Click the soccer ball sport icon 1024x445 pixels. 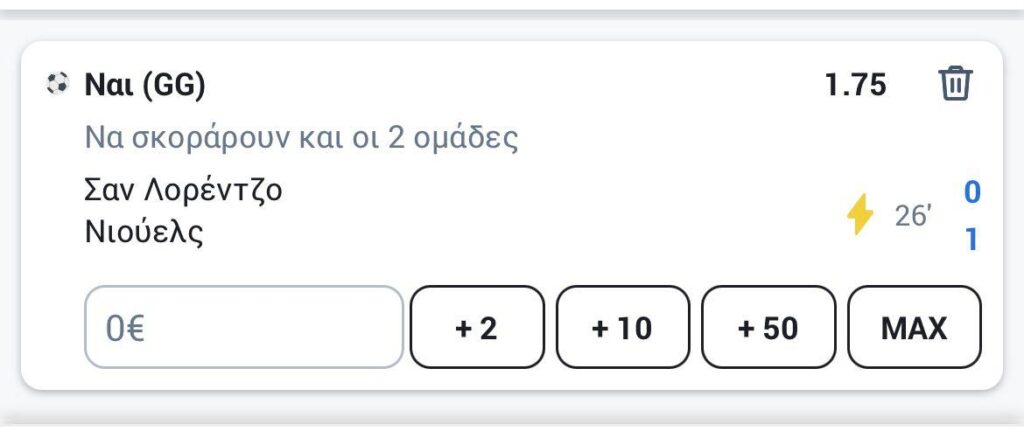point(57,84)
